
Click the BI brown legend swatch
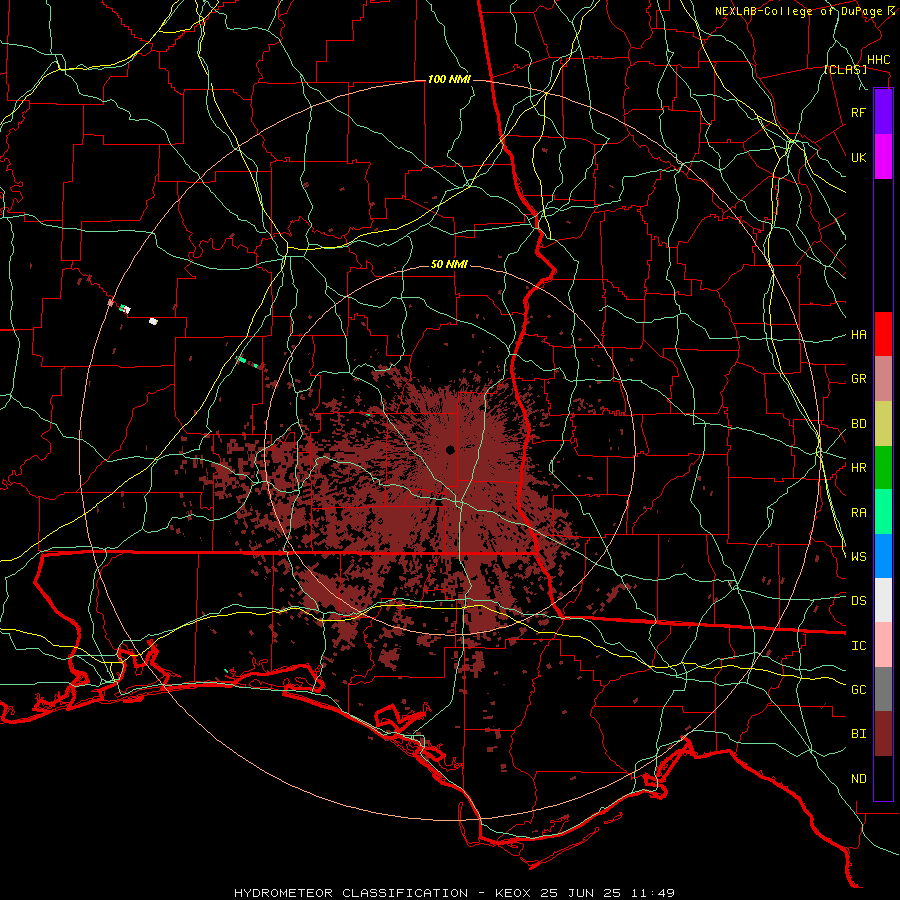(883, 734)
